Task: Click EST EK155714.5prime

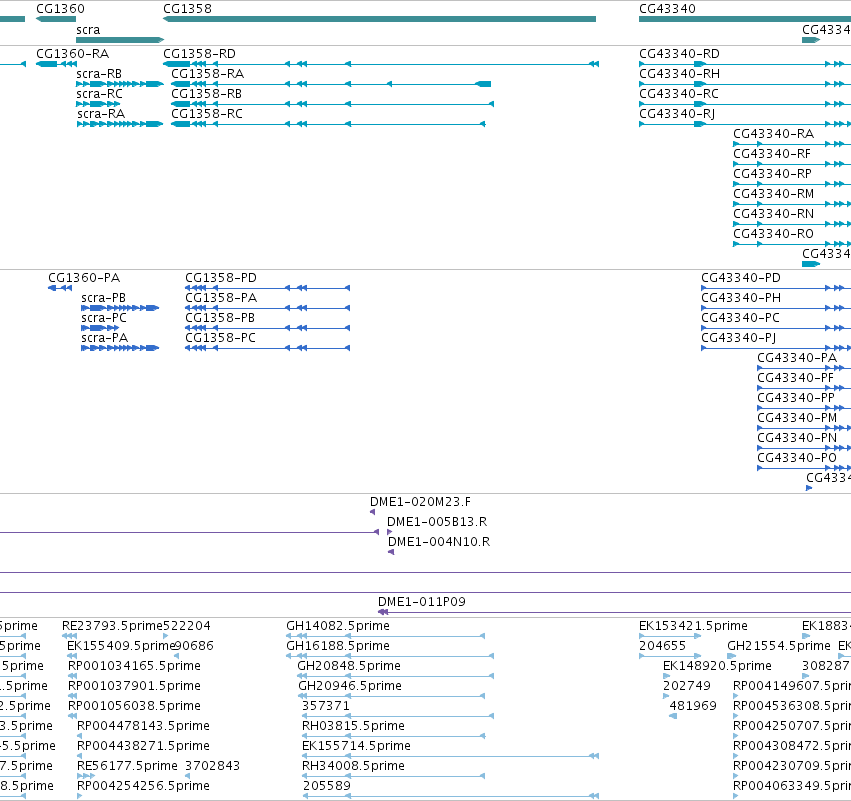Action: coord(356,746)
